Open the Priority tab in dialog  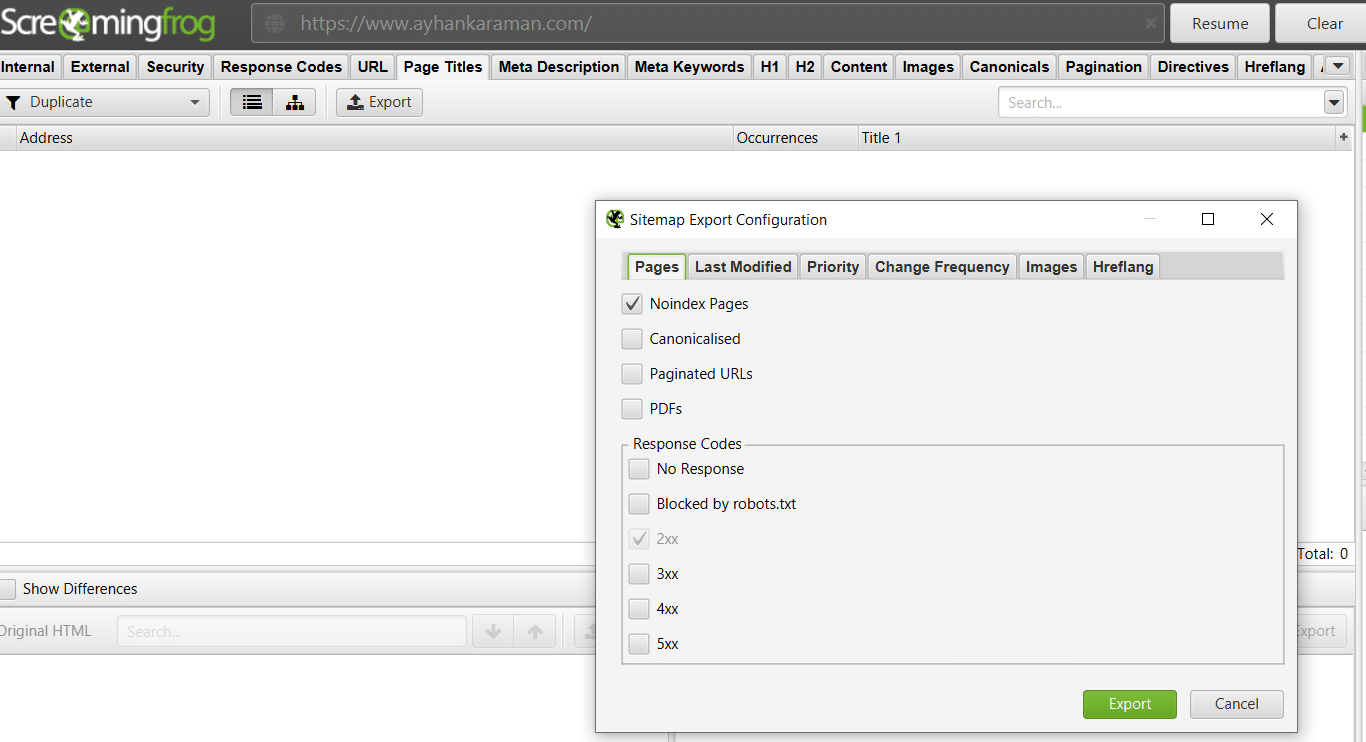tap(833, 267)
